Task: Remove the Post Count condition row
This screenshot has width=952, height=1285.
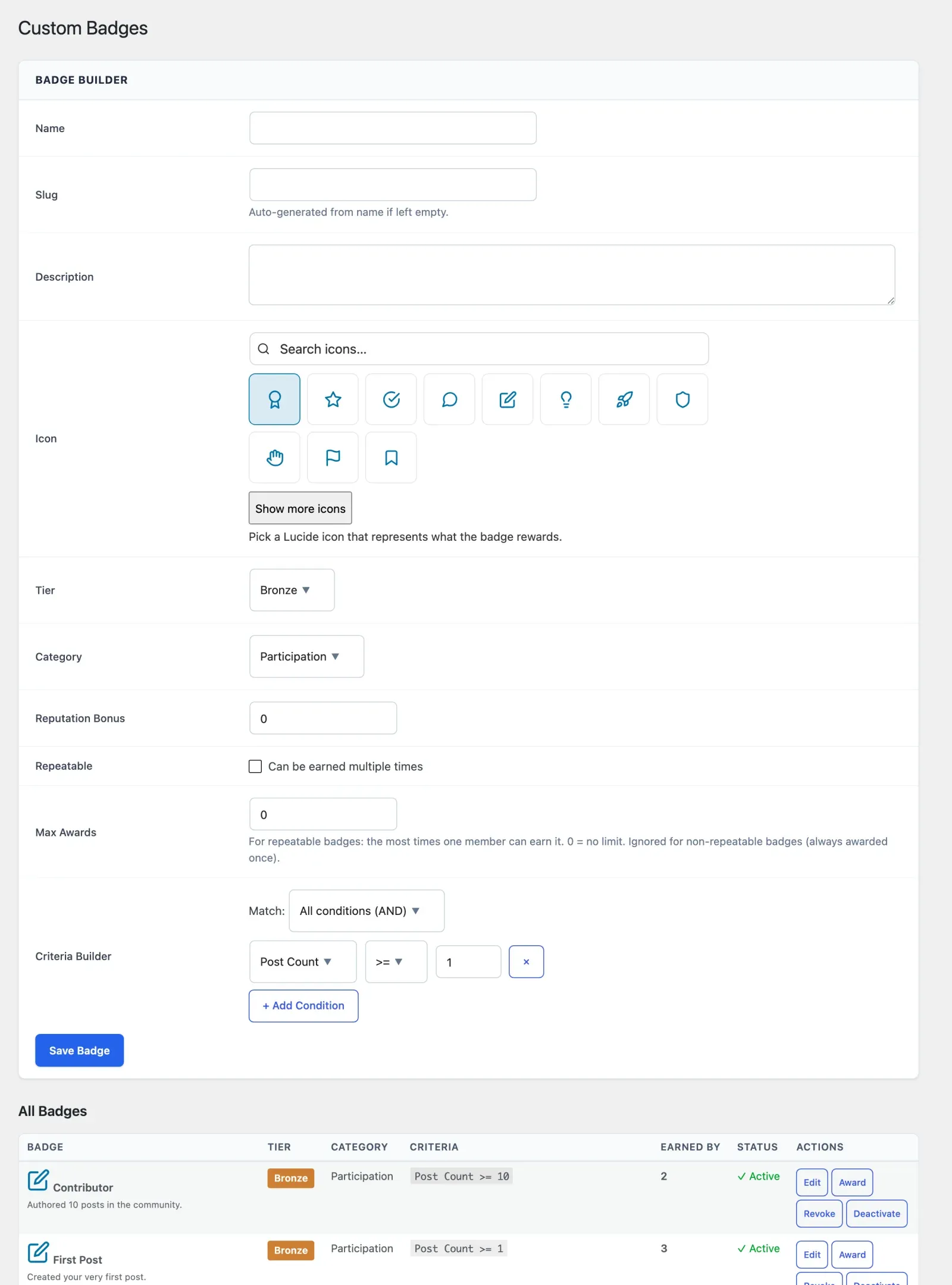Action: [x=526, y=961]
